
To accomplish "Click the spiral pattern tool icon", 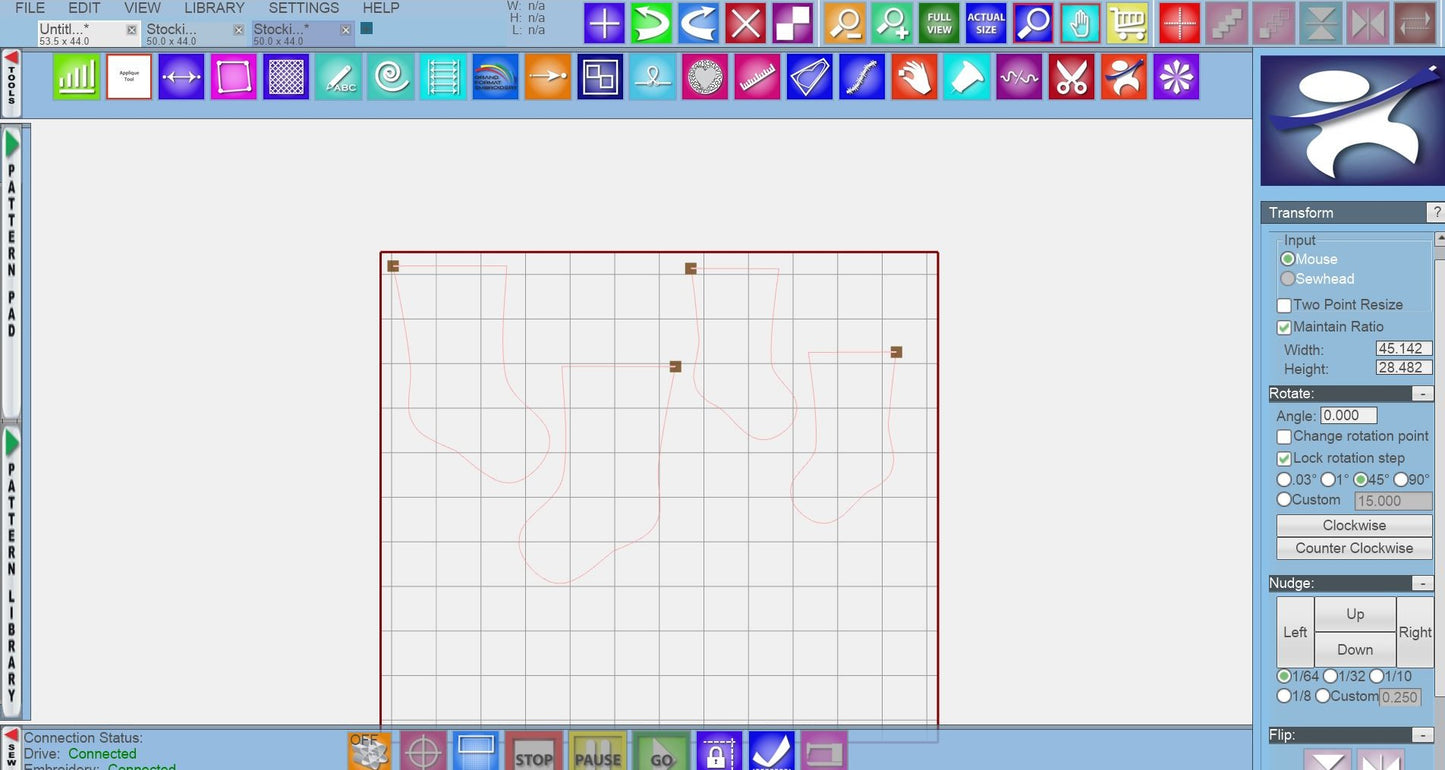I will 390,77.
